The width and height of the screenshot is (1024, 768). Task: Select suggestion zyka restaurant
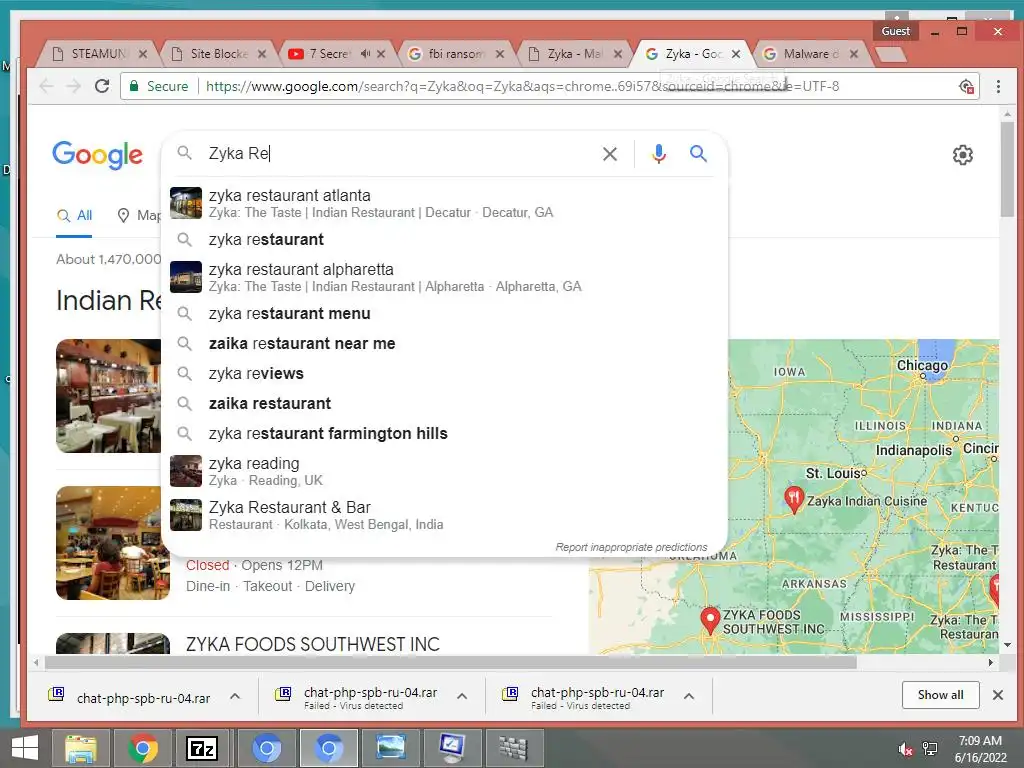pos(444,240)
